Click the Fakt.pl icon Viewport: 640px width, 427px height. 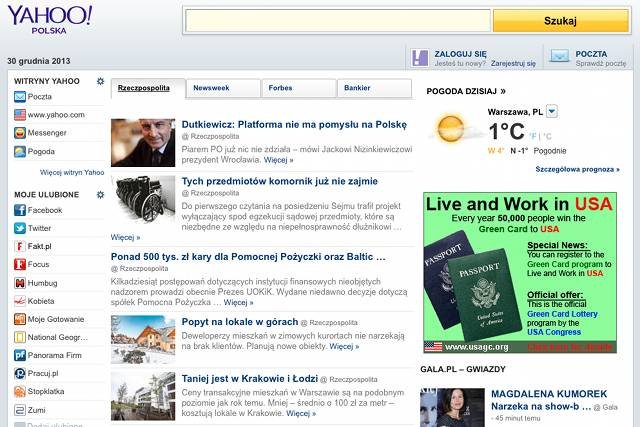pos(20,246)
